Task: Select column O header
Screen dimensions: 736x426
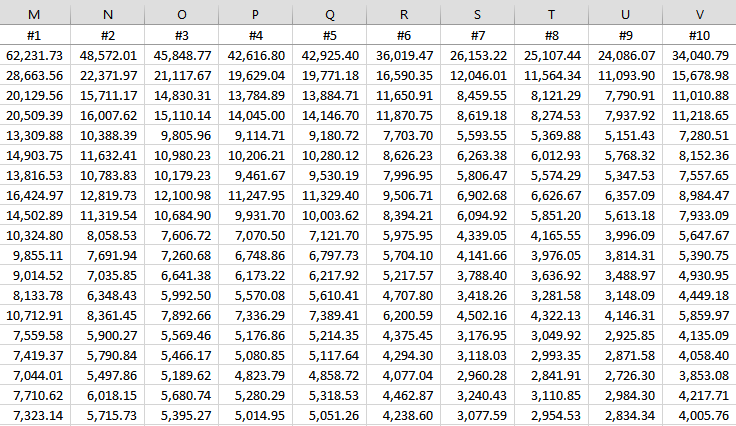Action: [x=182, y=15]
